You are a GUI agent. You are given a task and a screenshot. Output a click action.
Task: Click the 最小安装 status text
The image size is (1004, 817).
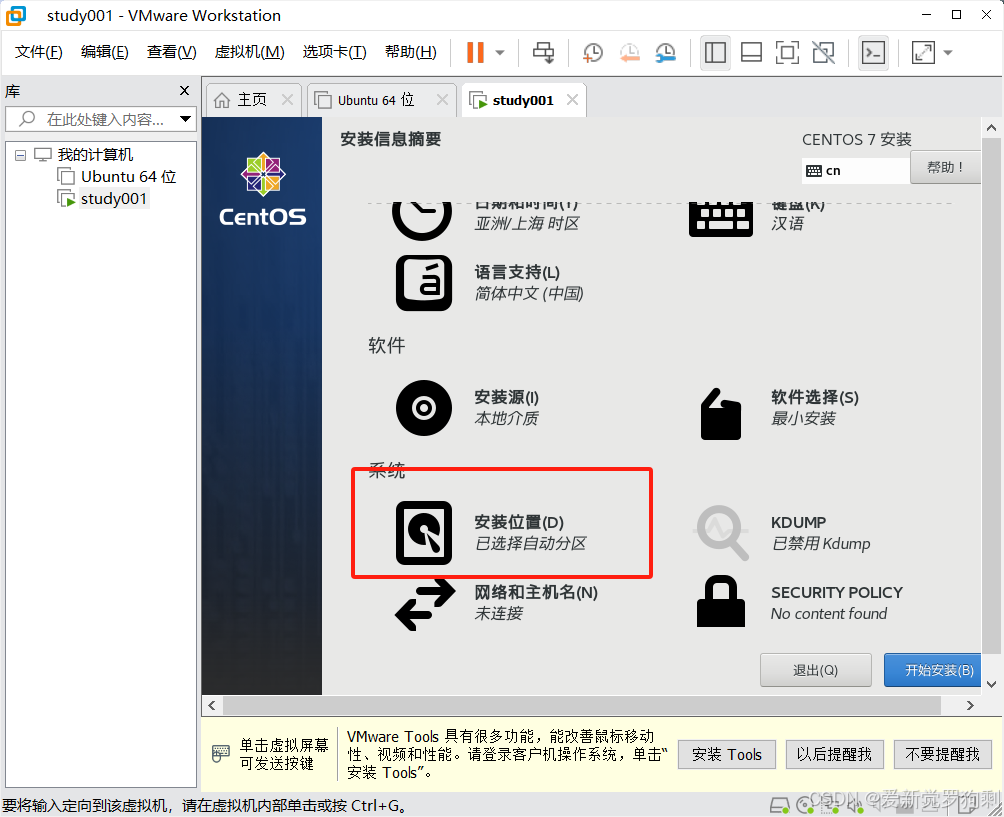[x=803, y=419]
